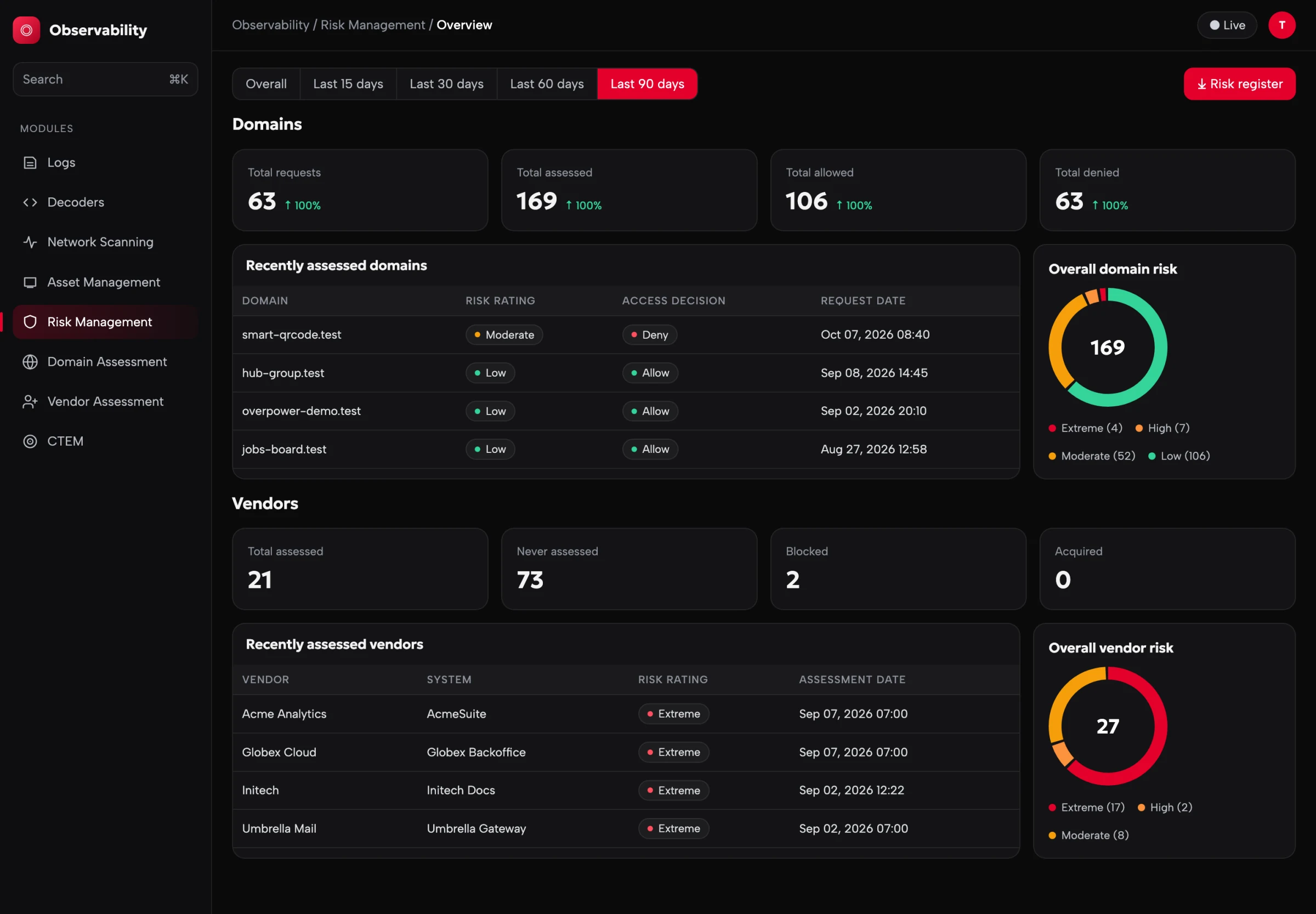Open the user avatar T
Screen dimensions: 1316x914
pos(1281,25)
